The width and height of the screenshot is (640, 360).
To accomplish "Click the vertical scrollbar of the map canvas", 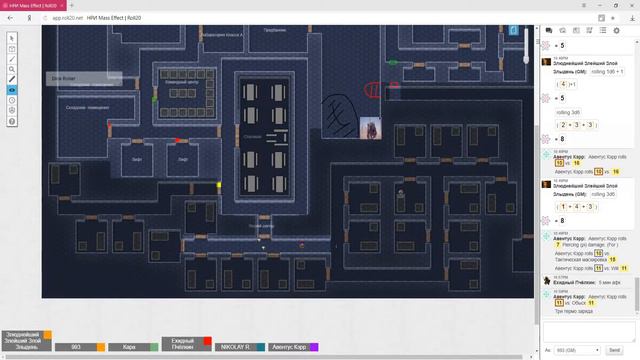I will pyautogui.click(x=537, y=224).
